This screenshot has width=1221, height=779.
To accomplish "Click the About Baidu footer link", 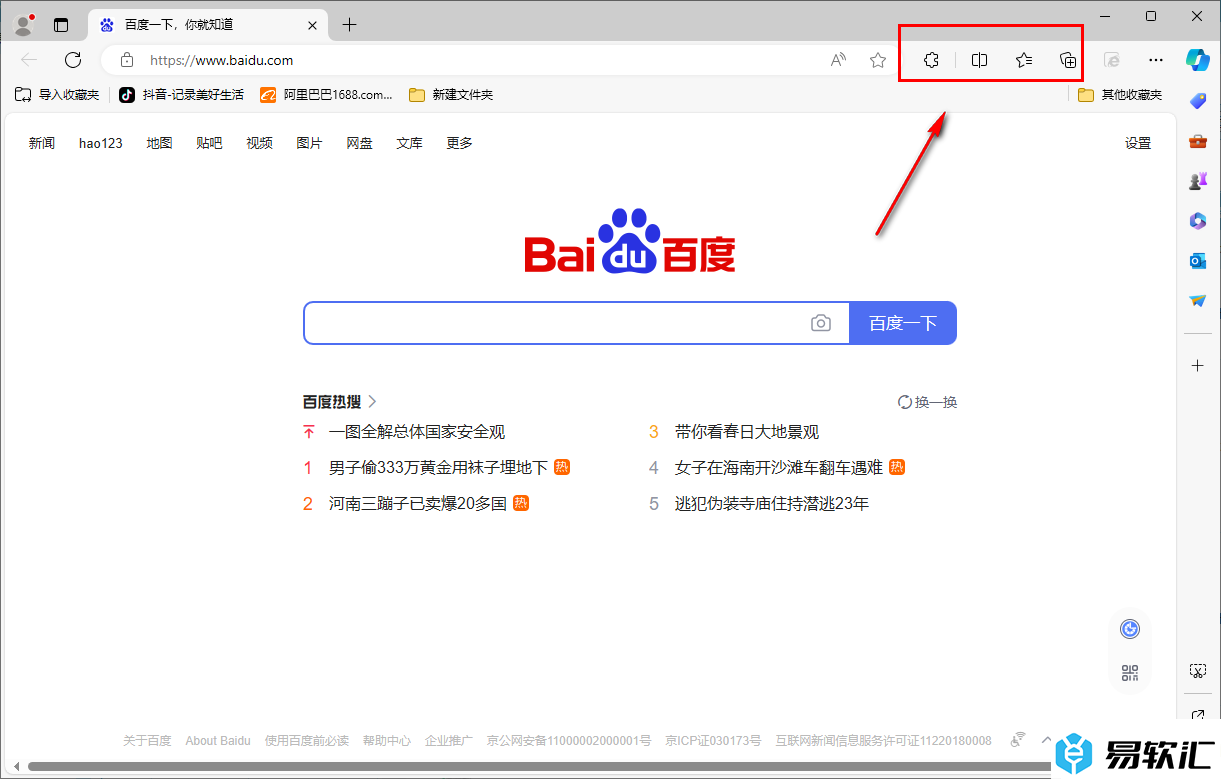I will tap(218, 741).
